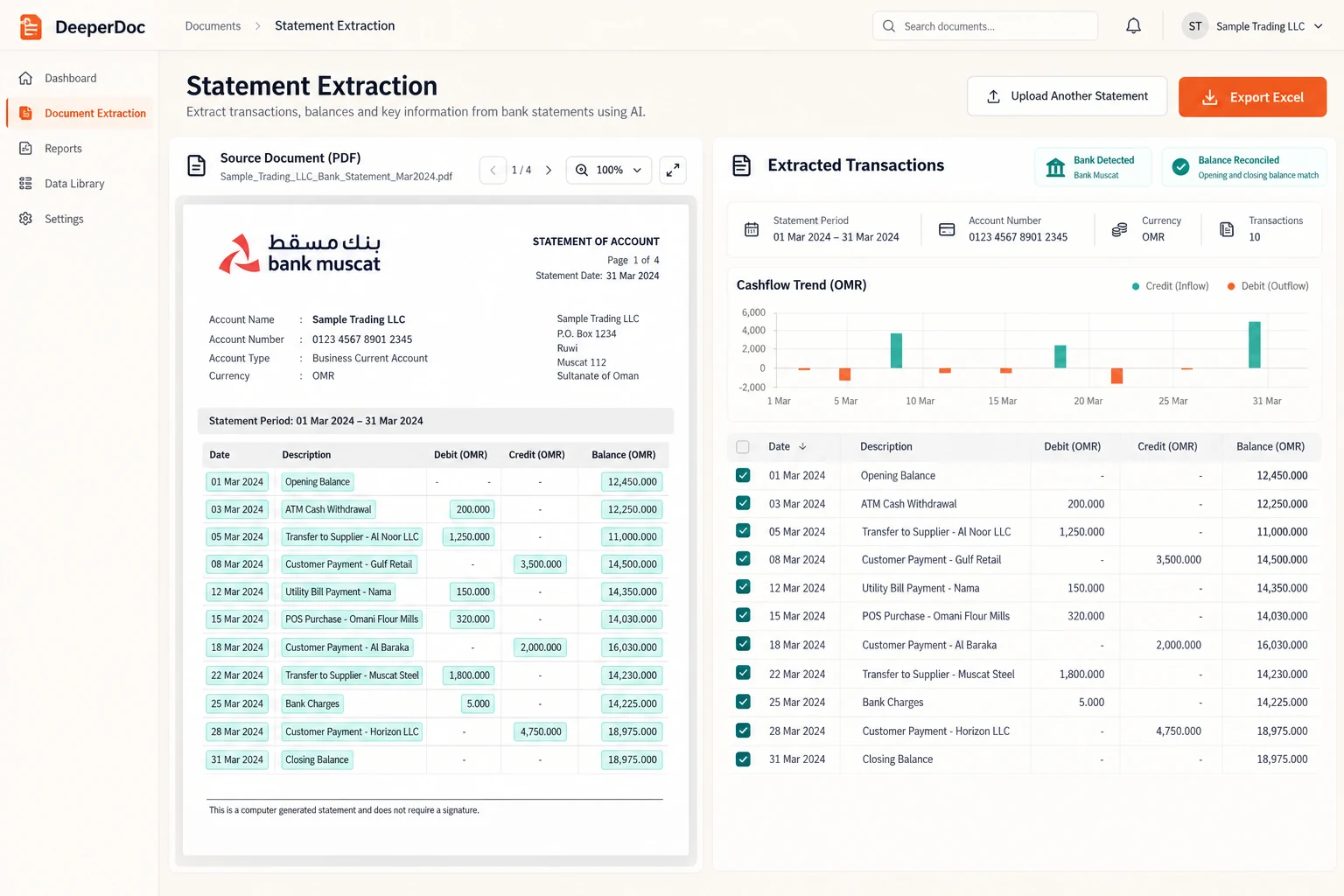
Task: Toggle the Credit (Inflow) legend item
Action: pos(1170,286)
